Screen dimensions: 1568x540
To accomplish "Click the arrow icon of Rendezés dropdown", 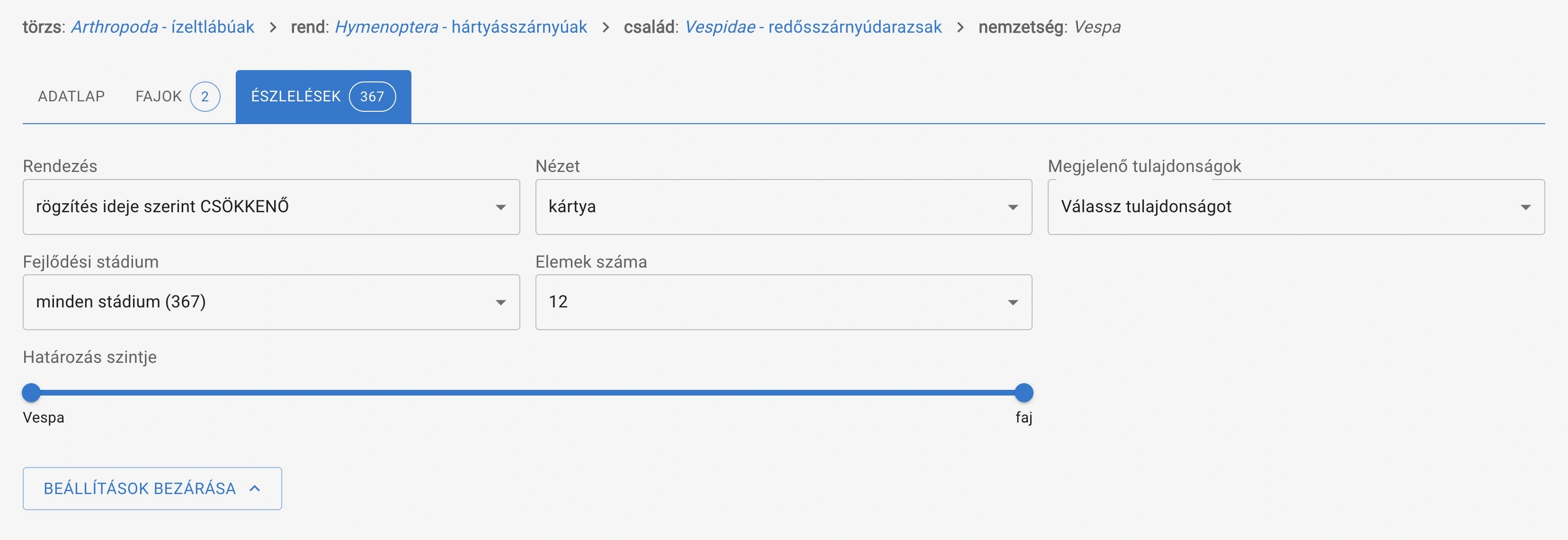I will [500, 207].
